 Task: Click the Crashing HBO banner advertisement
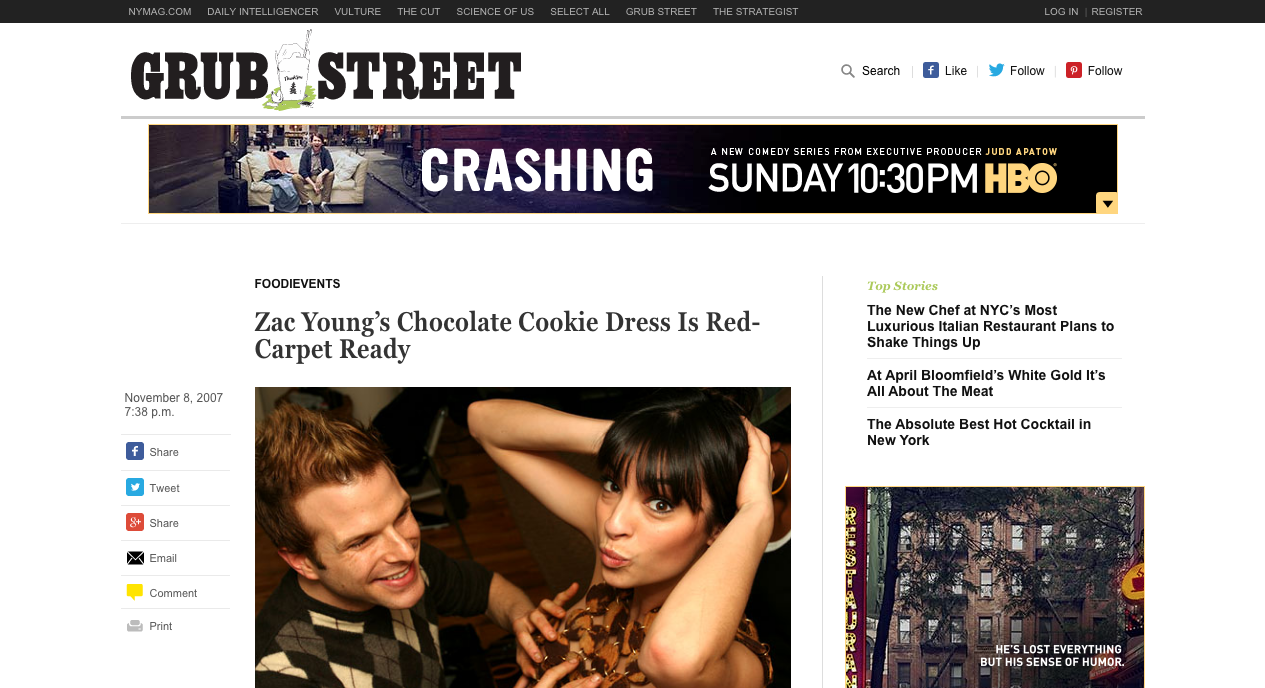(x=633, y=169)
